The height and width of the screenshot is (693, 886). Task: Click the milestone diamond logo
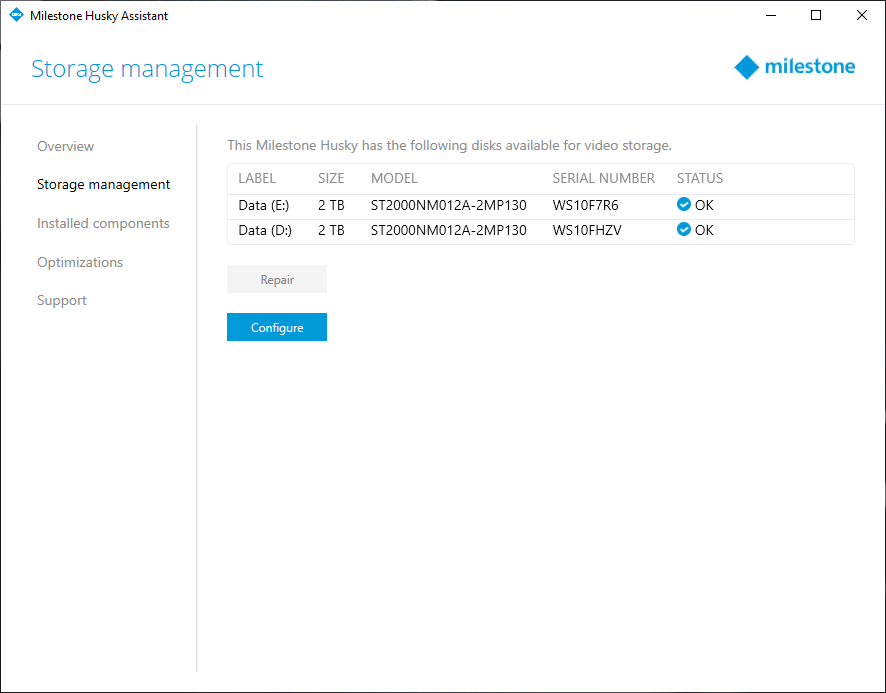746,67
